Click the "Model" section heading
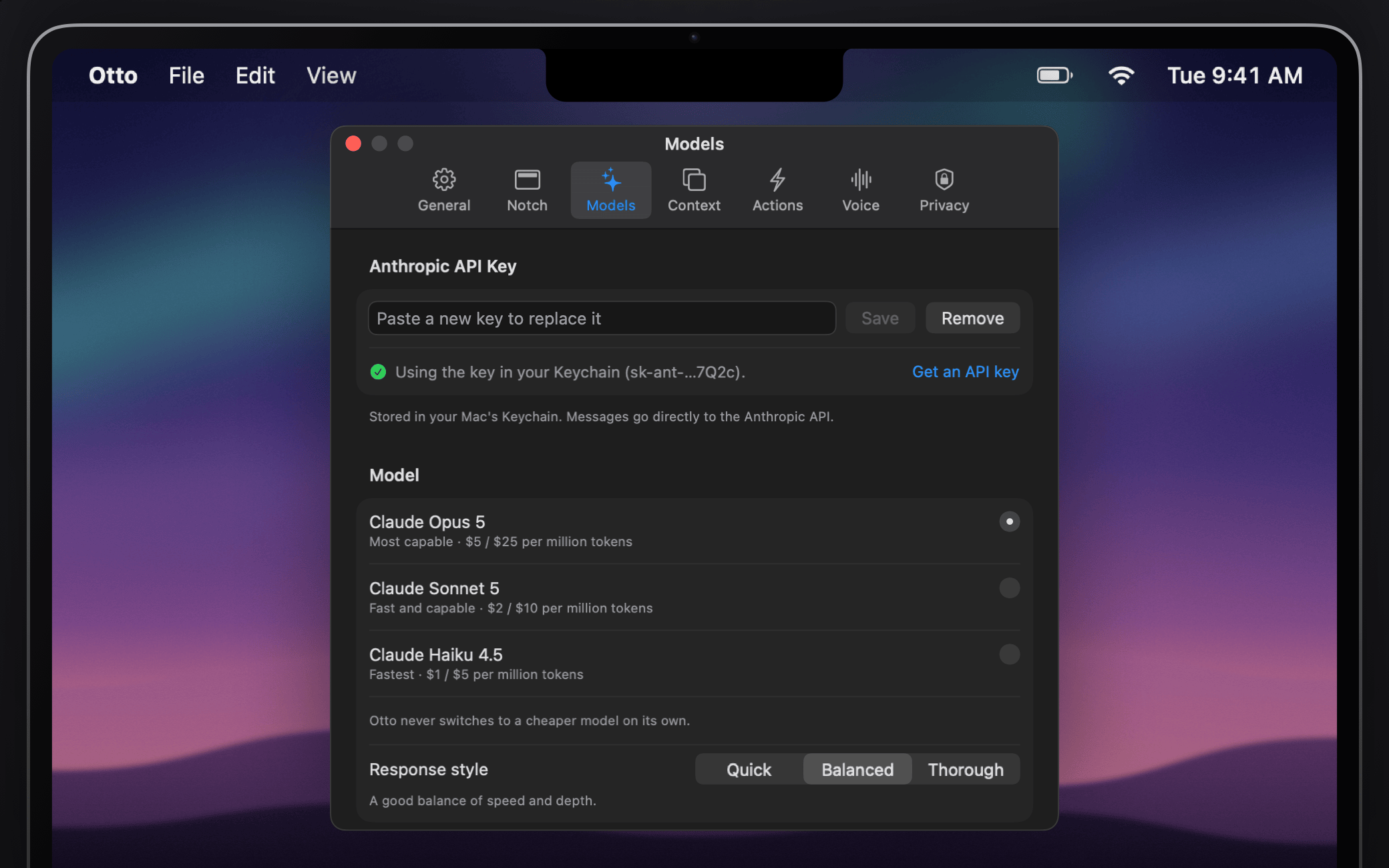Screen dimensions: 1389x868 click(x=394, y=475)
